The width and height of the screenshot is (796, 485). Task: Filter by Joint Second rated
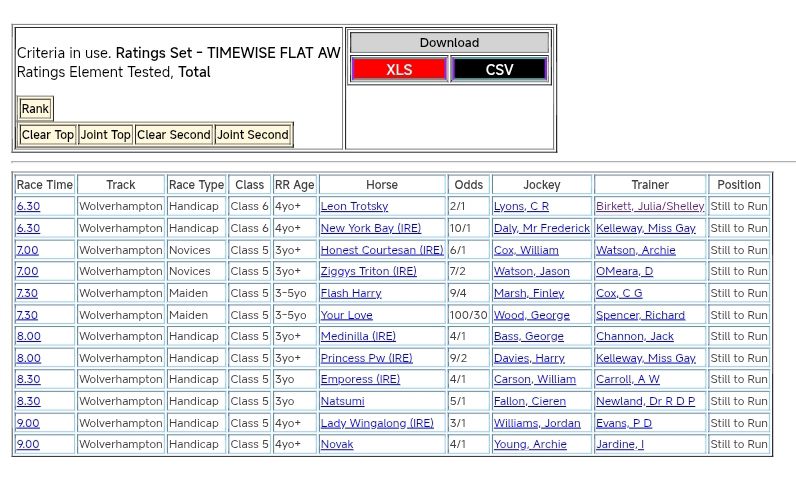click(253, 135)
